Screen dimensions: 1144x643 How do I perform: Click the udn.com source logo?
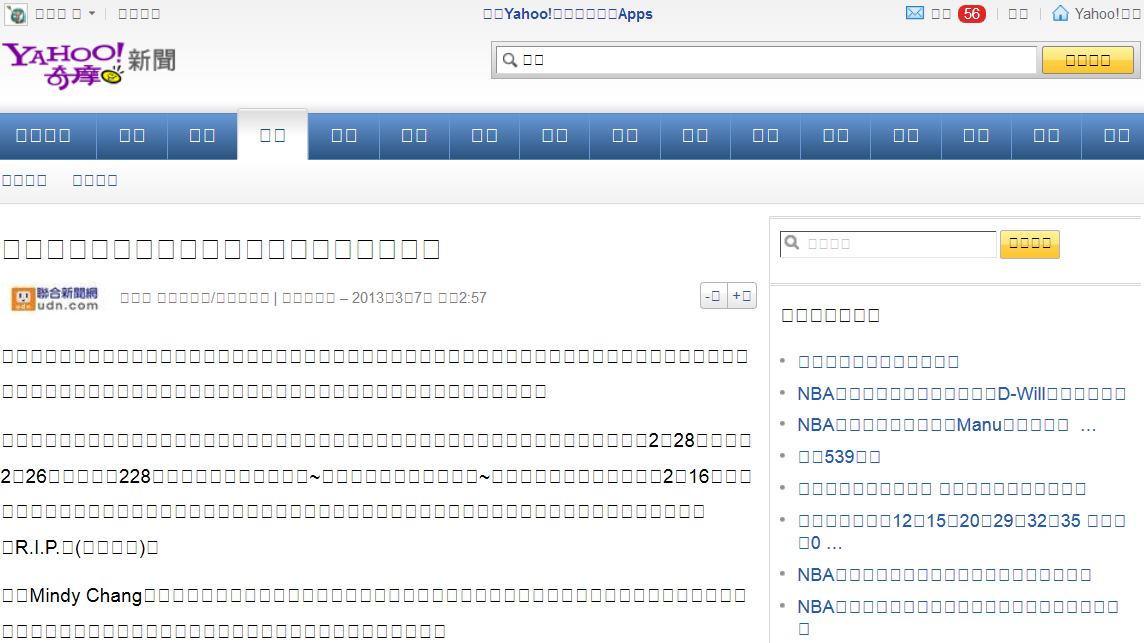coord(55,299)
